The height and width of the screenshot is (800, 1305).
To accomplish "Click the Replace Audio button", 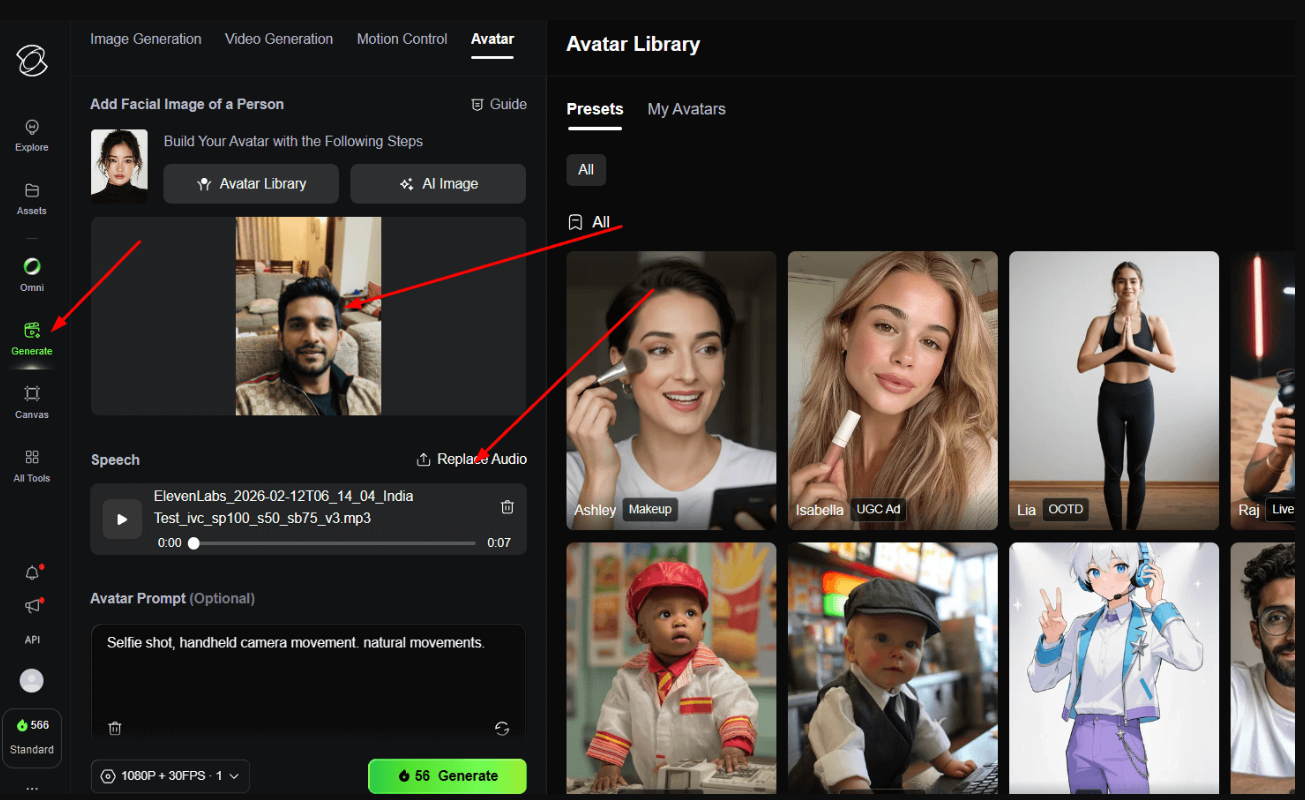I will click(471, 459).
